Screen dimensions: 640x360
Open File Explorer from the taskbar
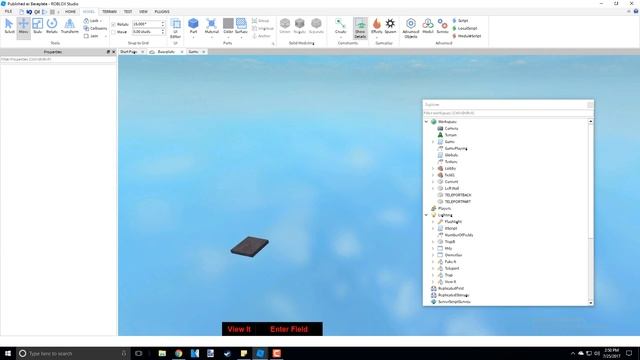(x=162, y=353)
